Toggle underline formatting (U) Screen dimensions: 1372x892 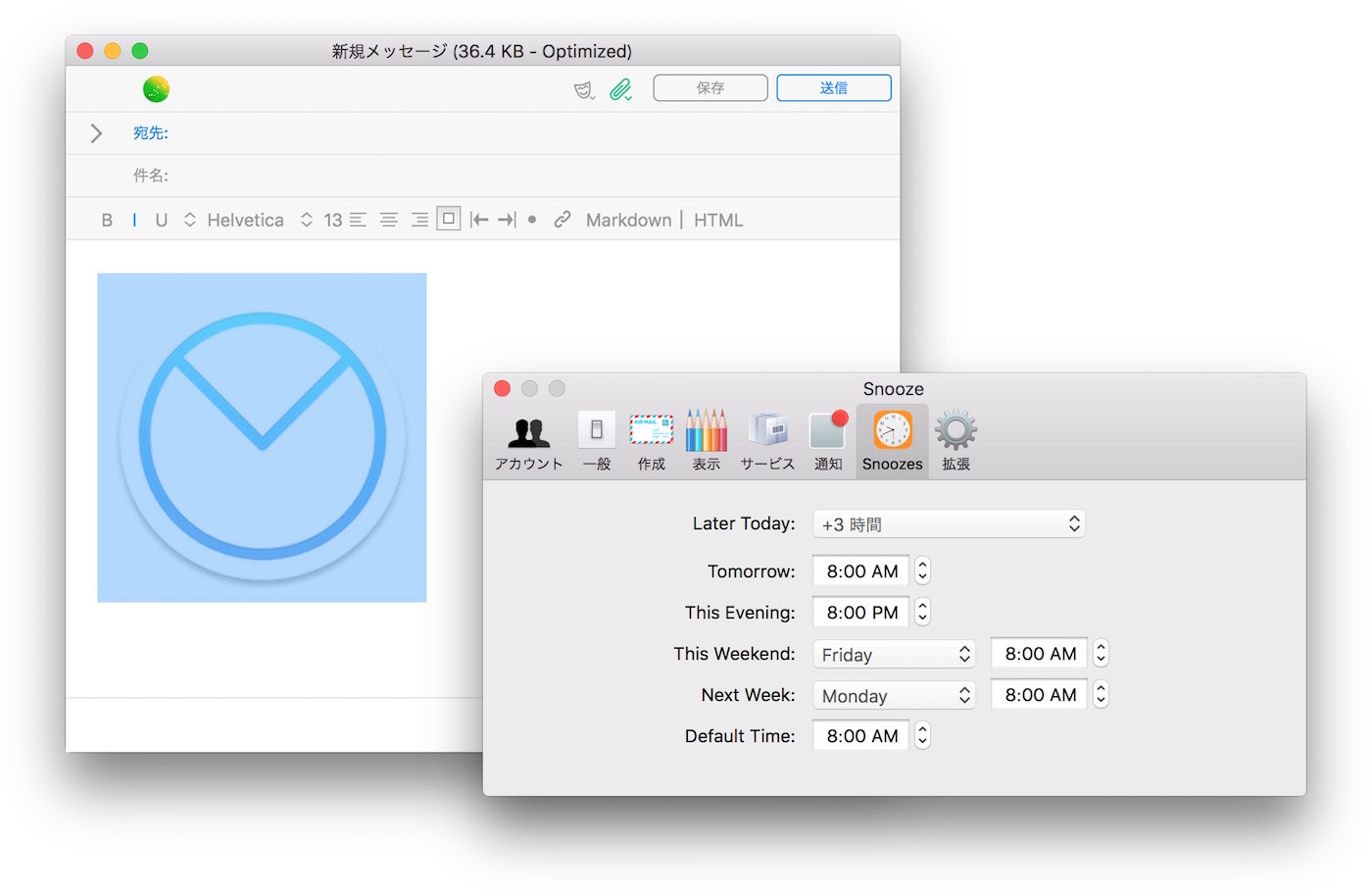162,221
